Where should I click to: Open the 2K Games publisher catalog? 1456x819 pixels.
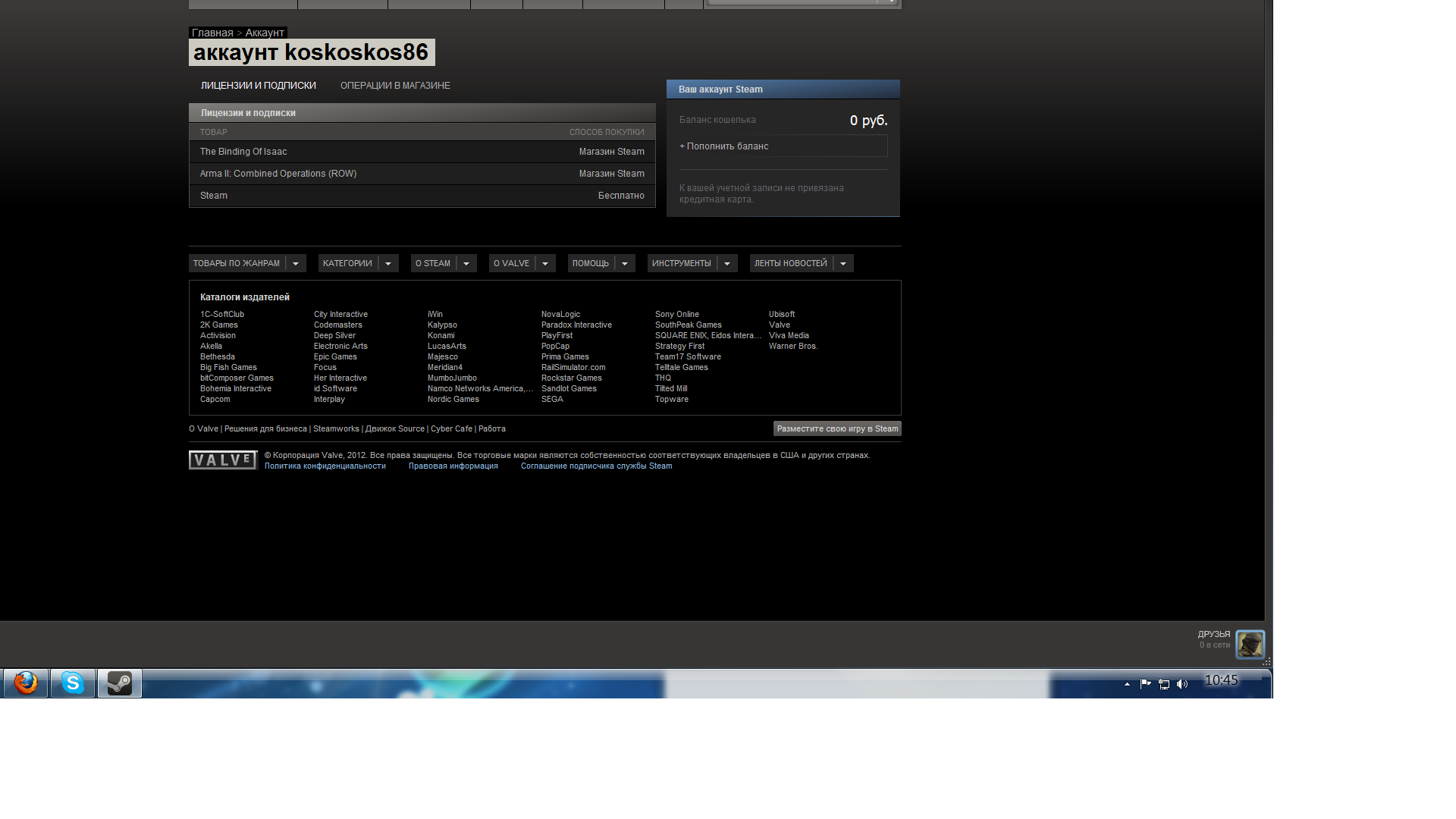pyautogui.click(x=219, y=325)
